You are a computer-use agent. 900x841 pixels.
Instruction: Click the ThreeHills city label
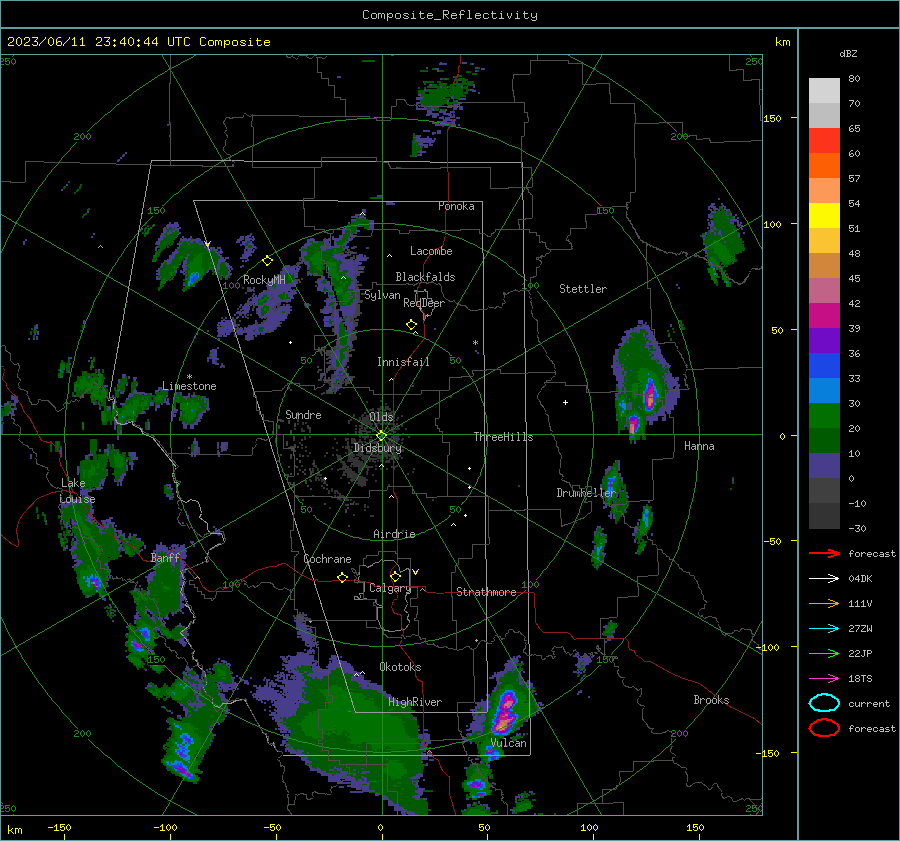(x=503, y=437)
